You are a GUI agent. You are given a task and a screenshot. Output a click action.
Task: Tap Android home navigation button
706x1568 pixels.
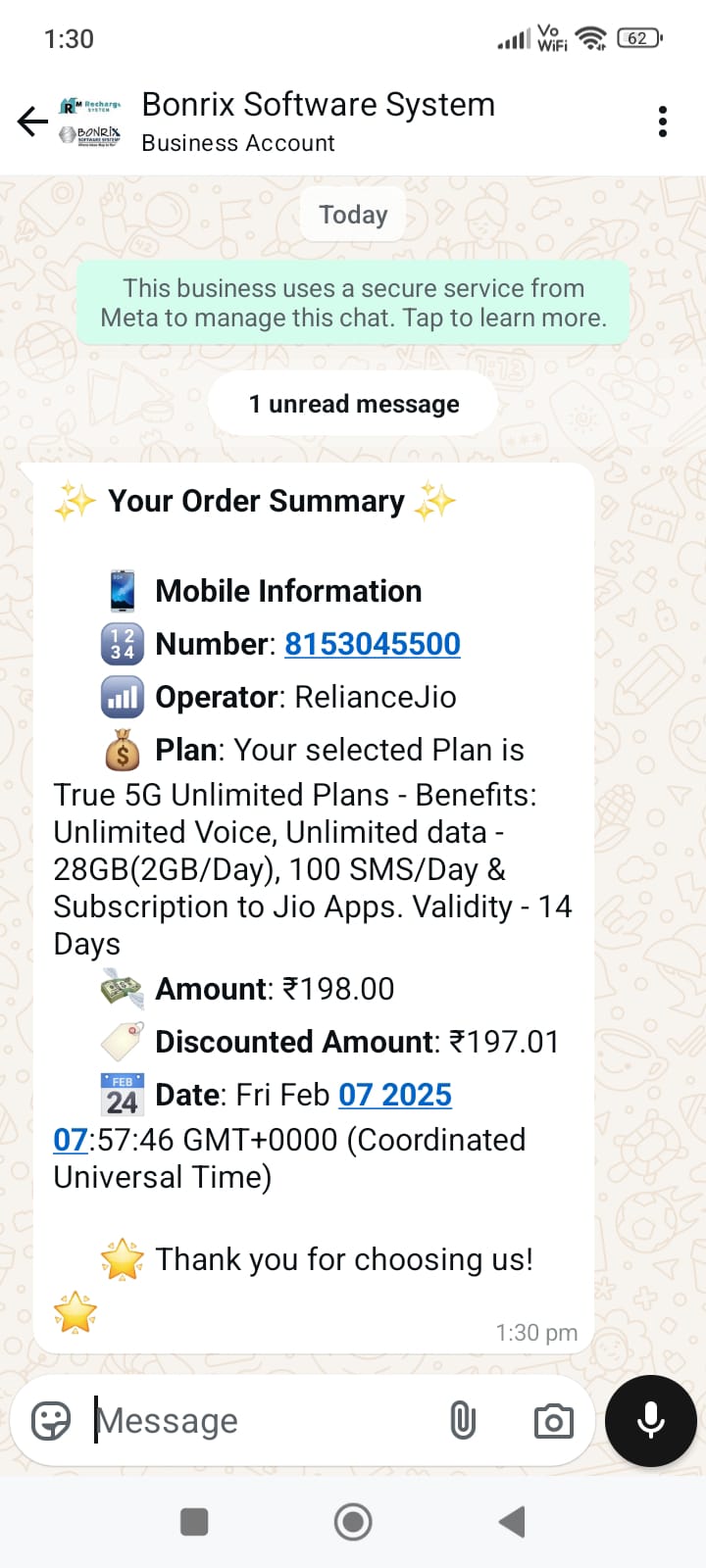pos(353,1522)
